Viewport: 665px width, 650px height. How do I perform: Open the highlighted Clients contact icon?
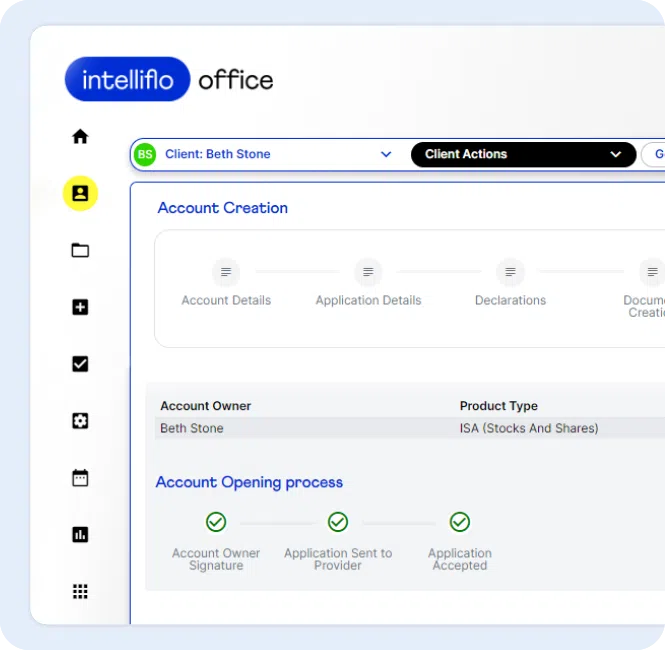80,193
